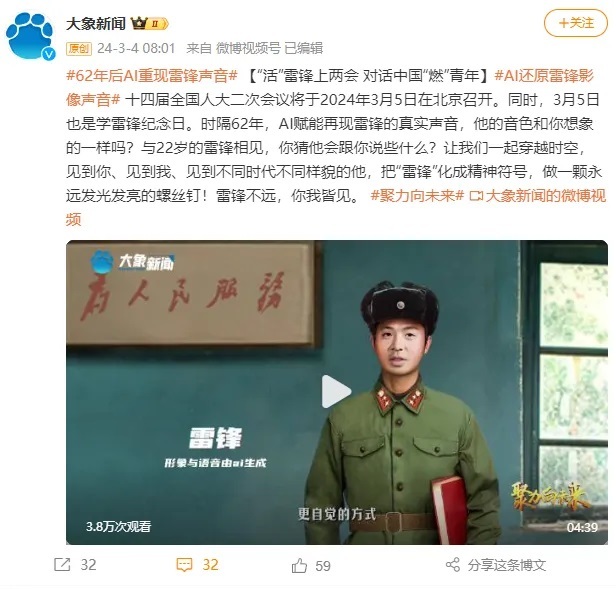View edit history via 已编辑
This screenshot has width=616, height=589.
pyautogui.click(x=303, y=48)
